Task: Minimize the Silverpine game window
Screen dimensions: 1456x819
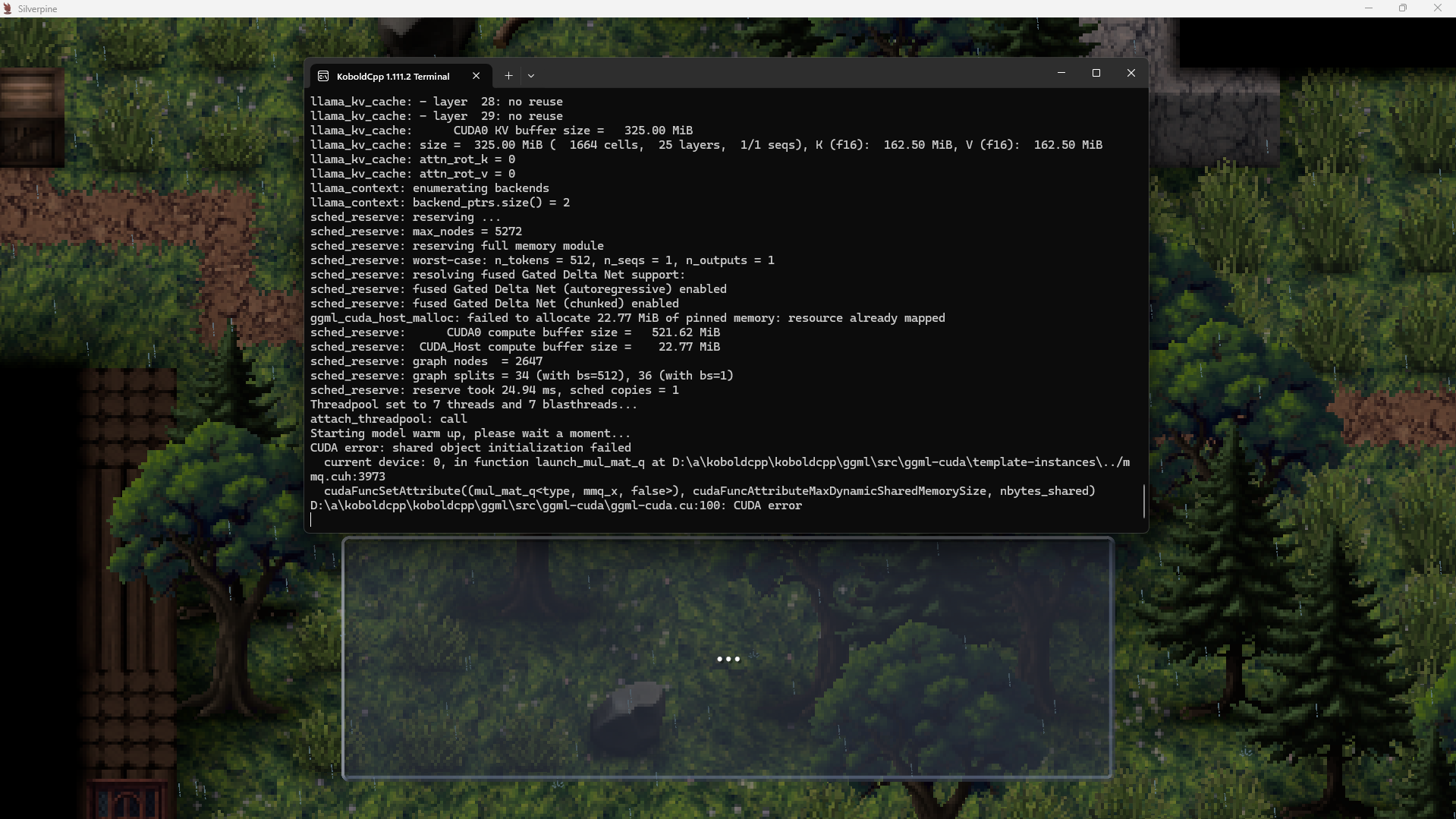Action: pyautogui.click(x=1369, y=8)
